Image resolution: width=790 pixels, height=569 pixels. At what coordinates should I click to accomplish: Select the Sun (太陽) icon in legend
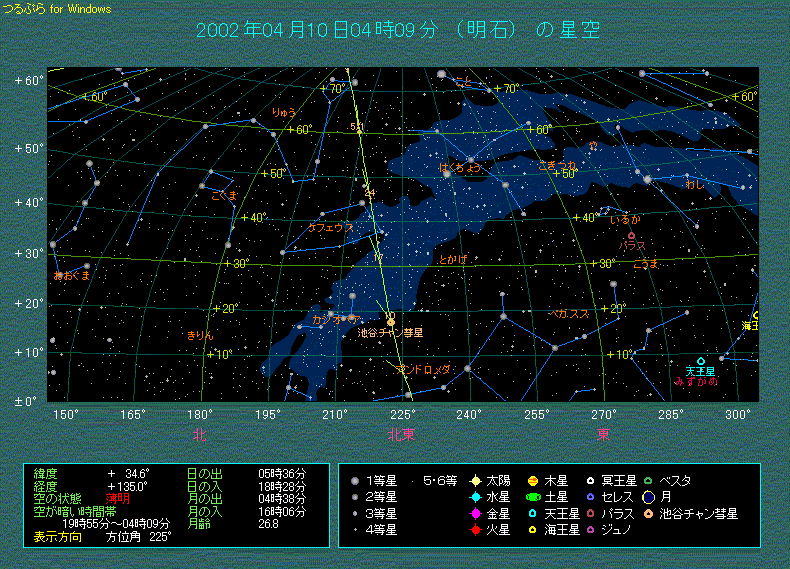(x=477, y=481)
